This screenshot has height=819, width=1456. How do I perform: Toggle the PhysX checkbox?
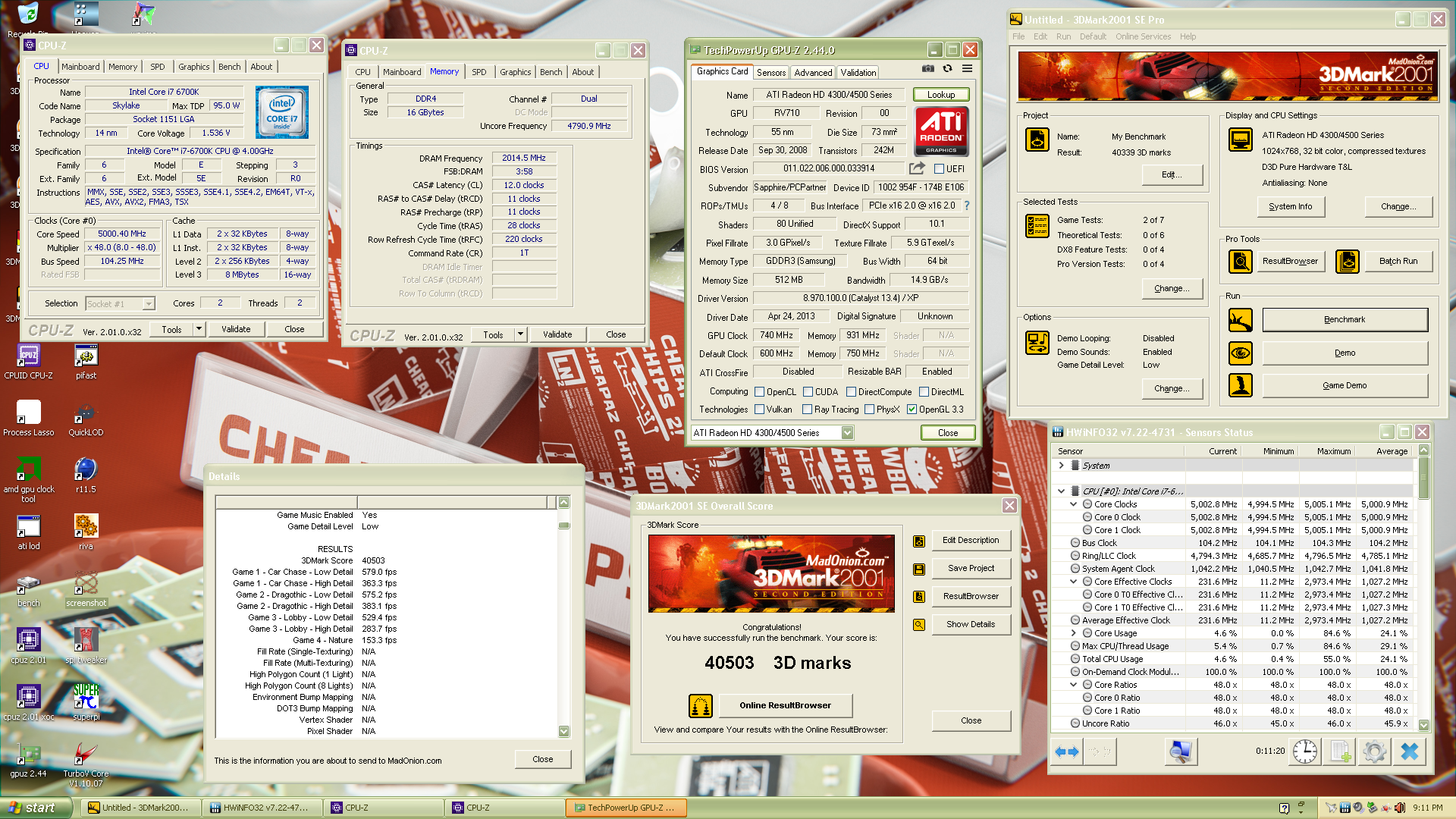click(x=869, y=409)
